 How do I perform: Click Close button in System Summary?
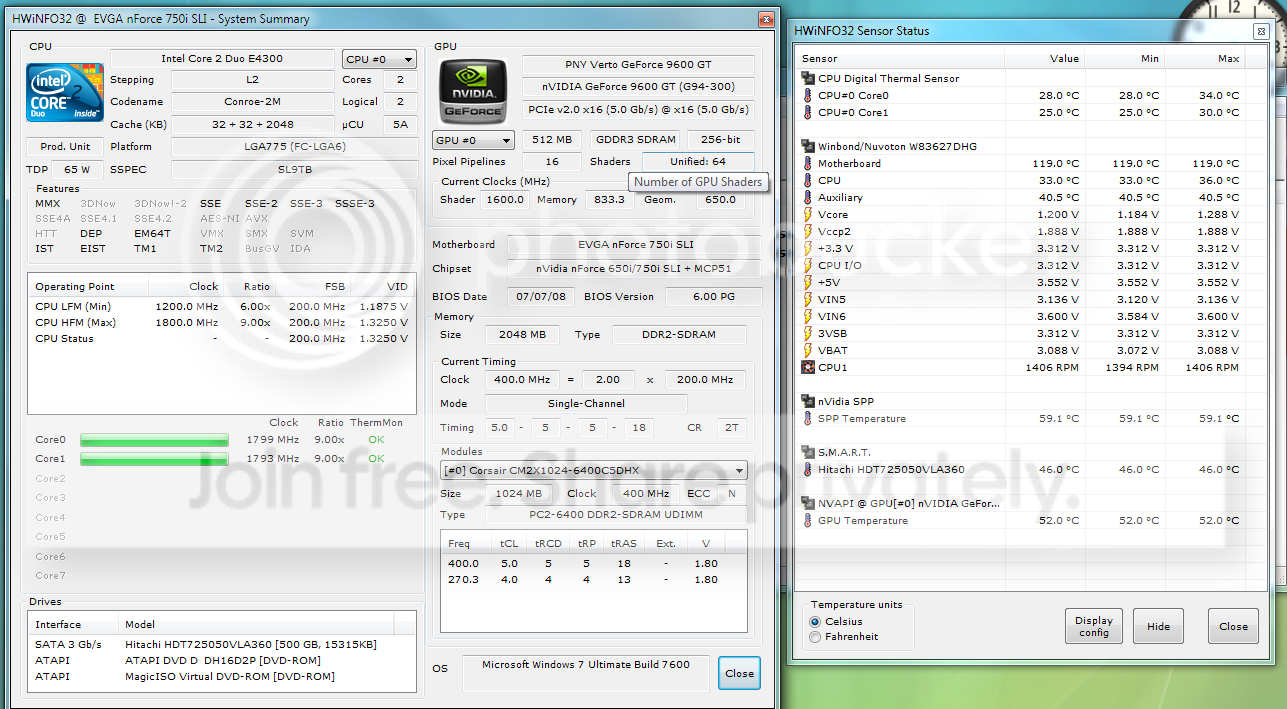pyautogui.click(x=739, y=673)
